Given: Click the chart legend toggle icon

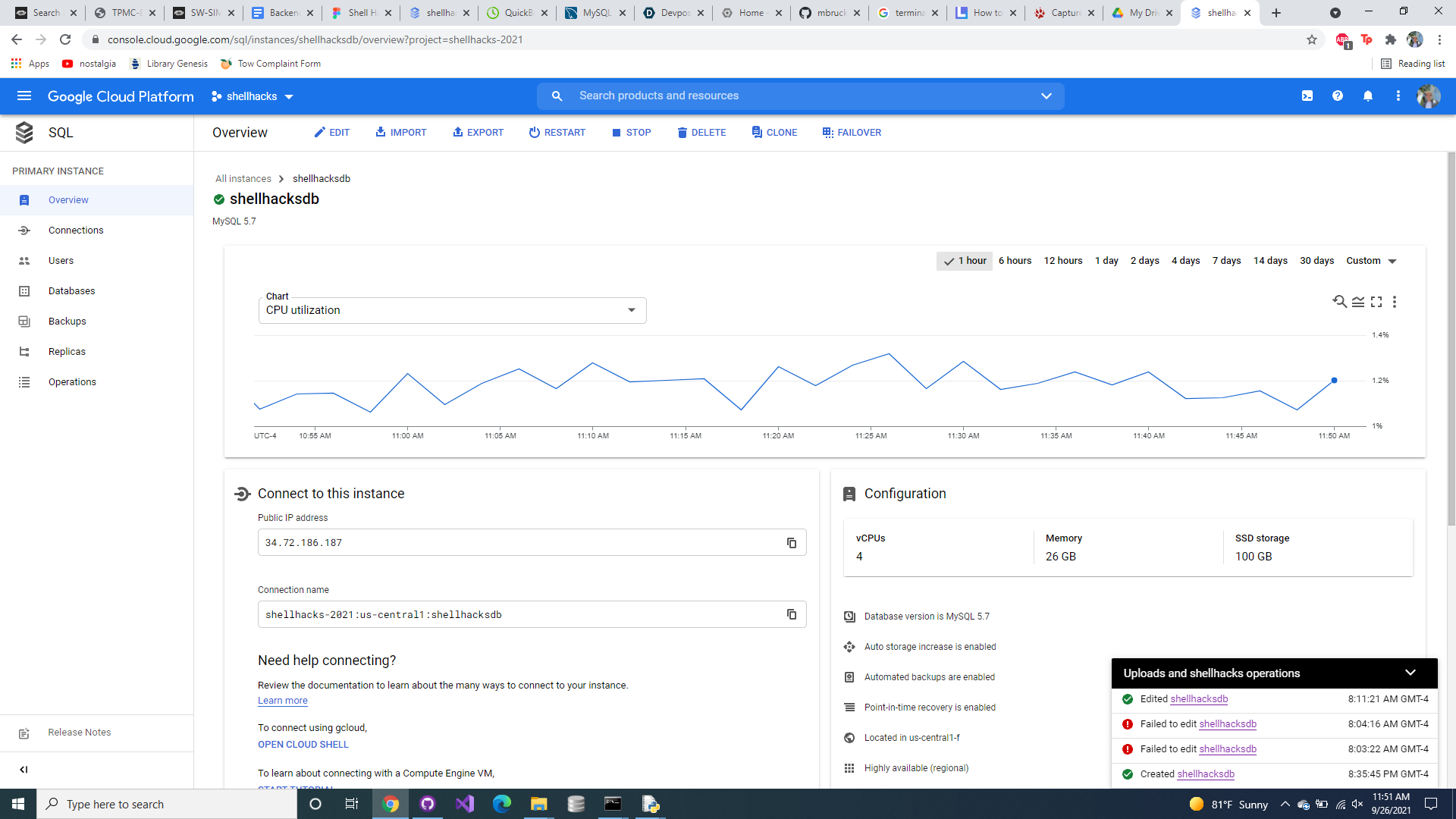Looking at the screenshot, I should point(1358,302).
